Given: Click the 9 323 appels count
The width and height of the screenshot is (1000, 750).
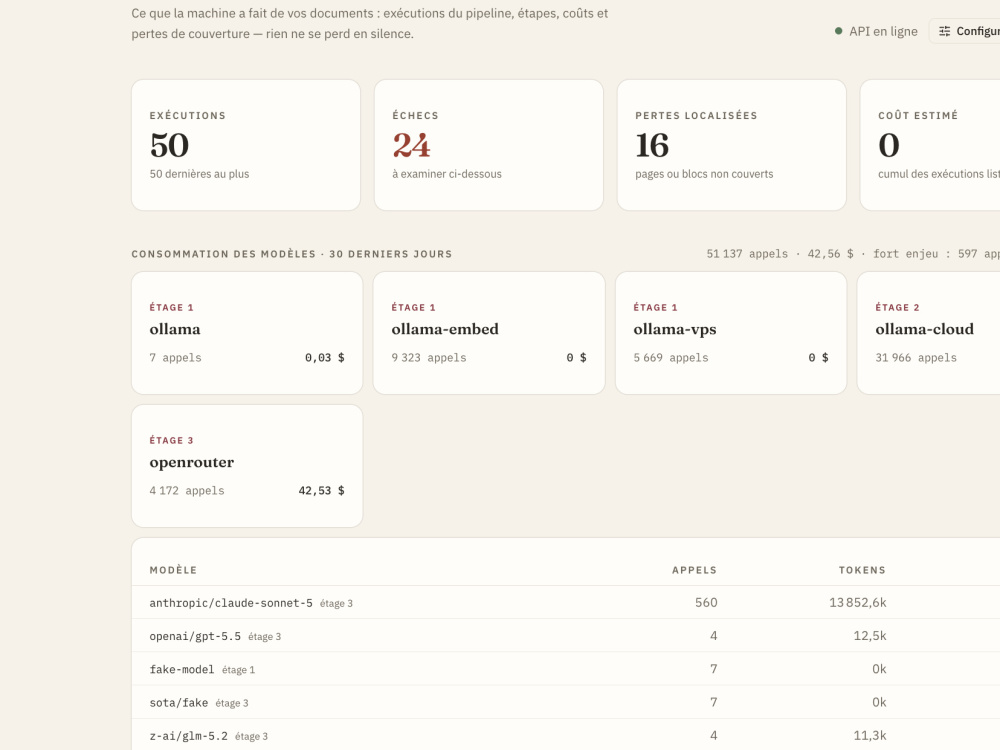Looking at the screenshot, I should pyautogui.click(x=429, y=358).
